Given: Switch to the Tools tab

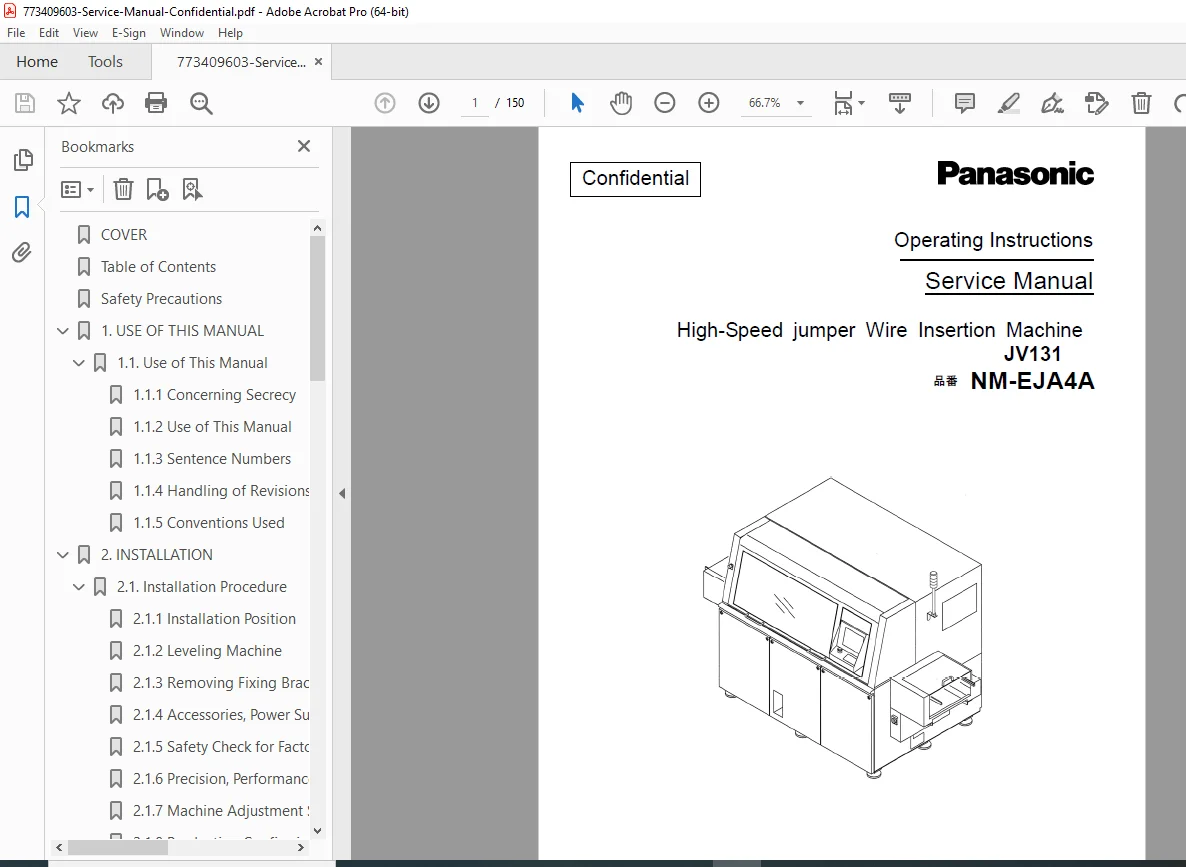Looking at the screenshot, I should coord(105,61).
